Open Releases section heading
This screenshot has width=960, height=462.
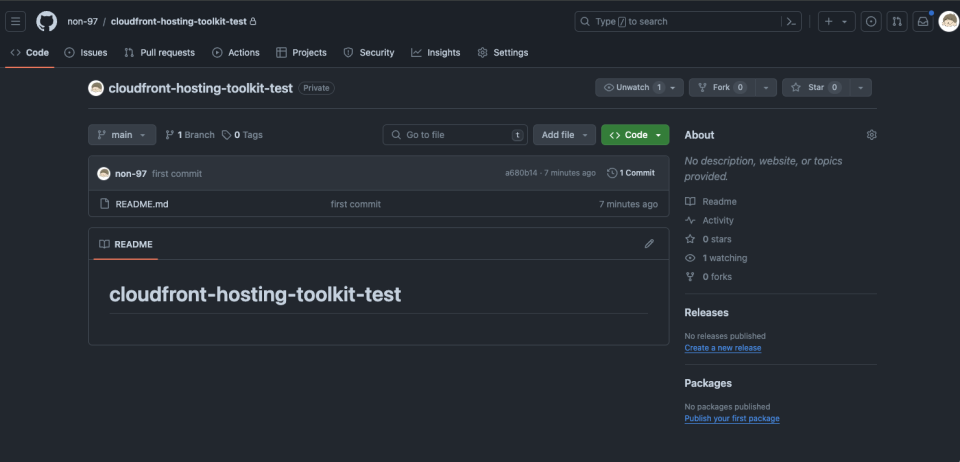[x=706, y=312]
